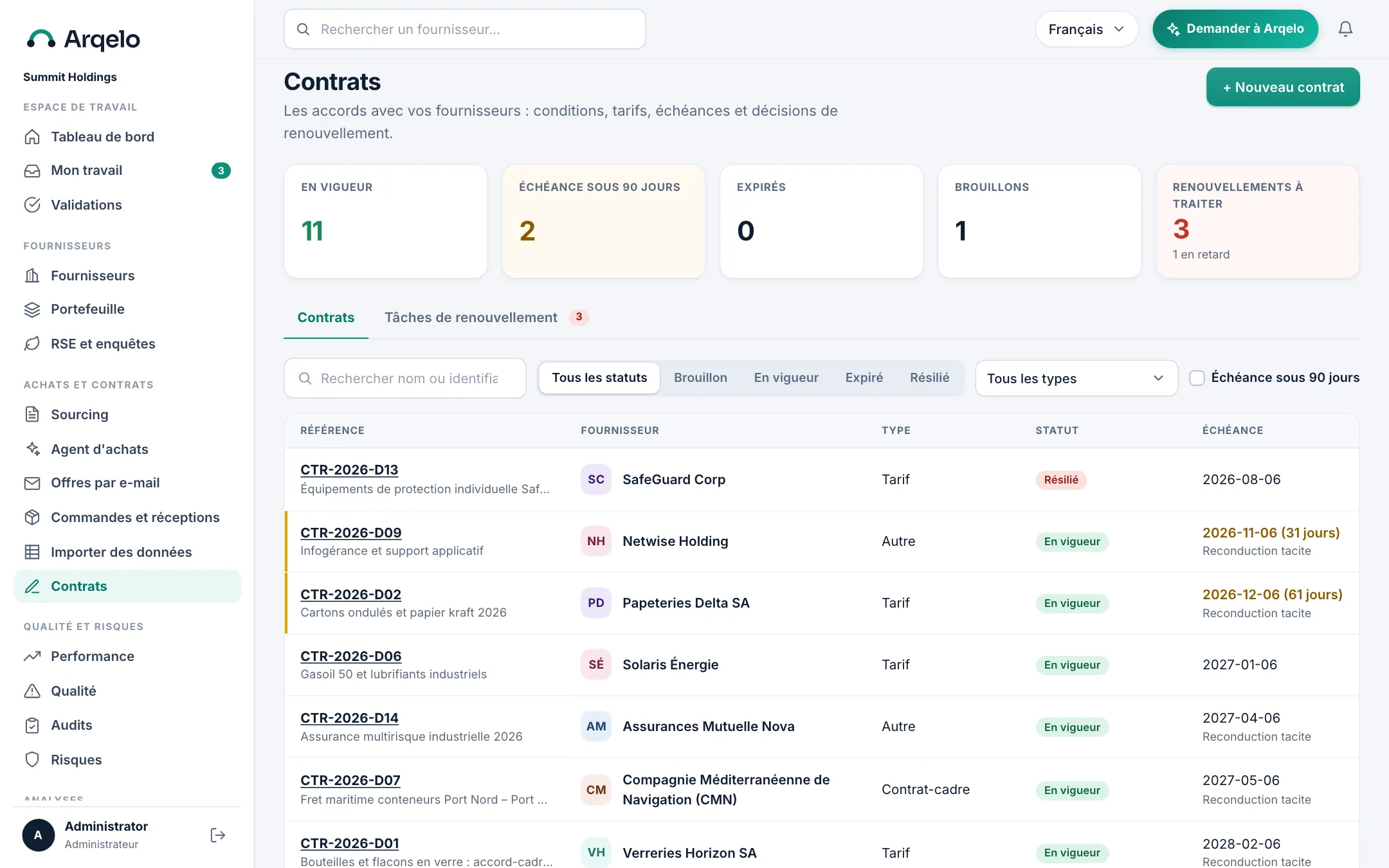Click the Netwise Holding supplier name
The height and width of the screenshot is (868, 1389).
click(x=675, y=541)
